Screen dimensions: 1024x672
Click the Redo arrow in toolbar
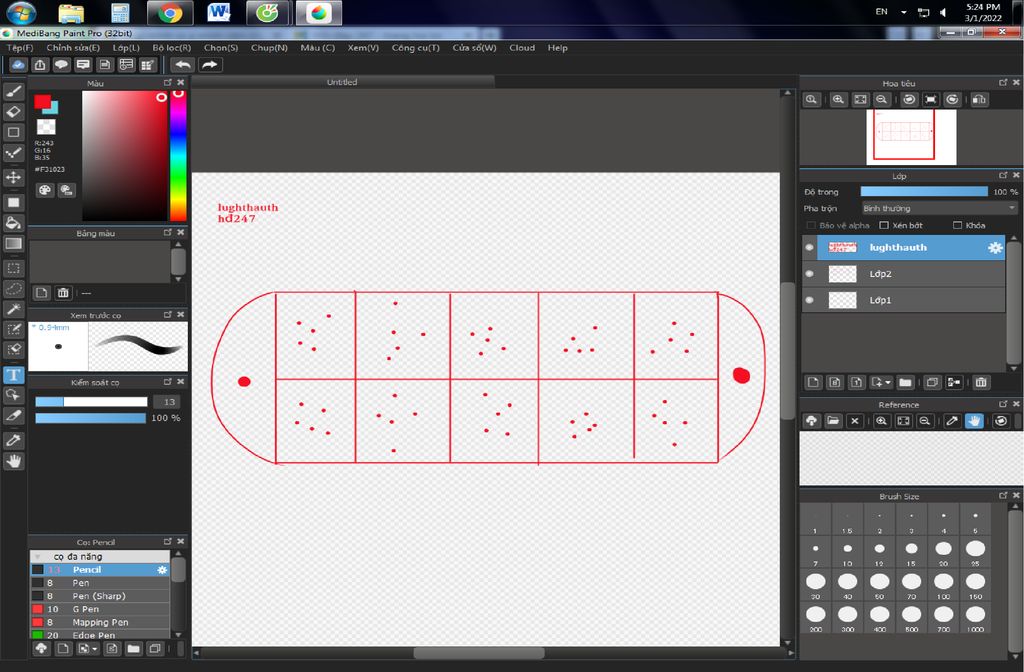point(210,65)
